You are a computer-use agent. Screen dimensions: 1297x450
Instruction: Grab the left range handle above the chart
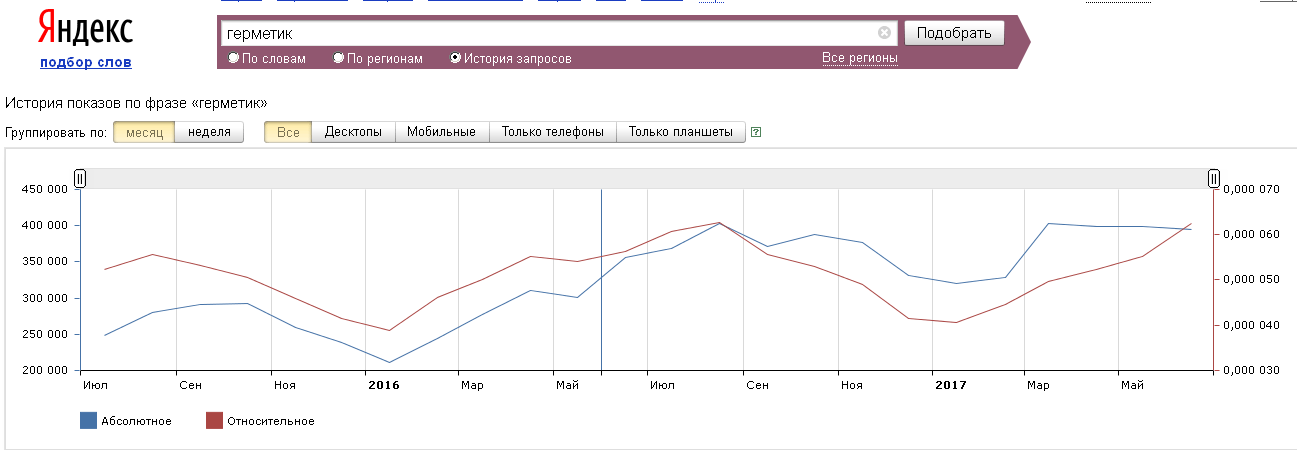point(80,178)
